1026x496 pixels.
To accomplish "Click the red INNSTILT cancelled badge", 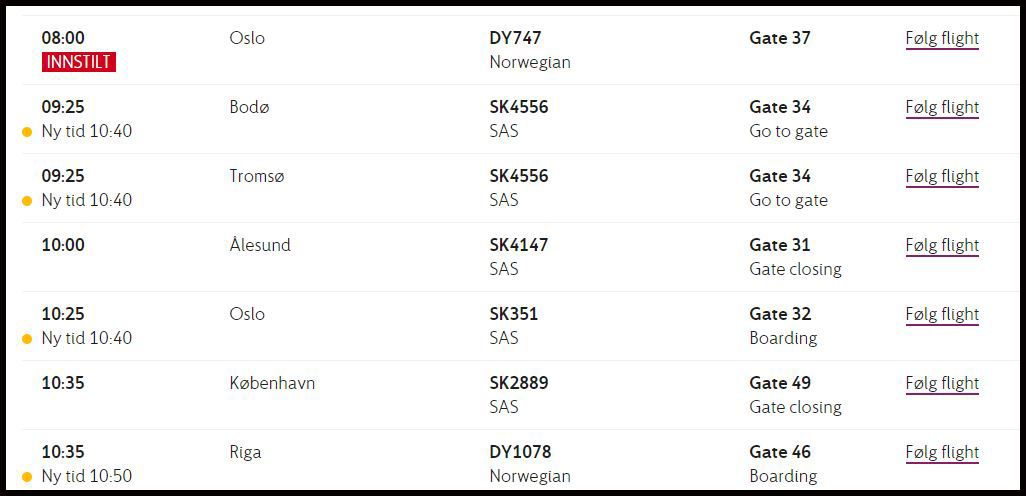I will click(x=78, y=62).
